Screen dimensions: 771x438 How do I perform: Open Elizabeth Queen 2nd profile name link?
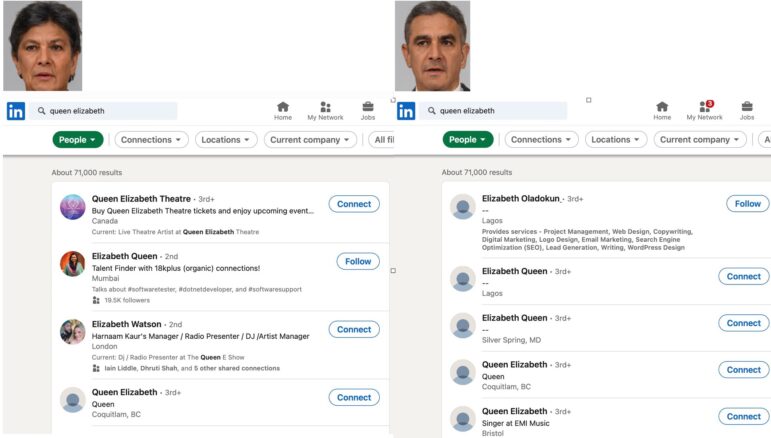pyautogui.click(x=124, y=256)
